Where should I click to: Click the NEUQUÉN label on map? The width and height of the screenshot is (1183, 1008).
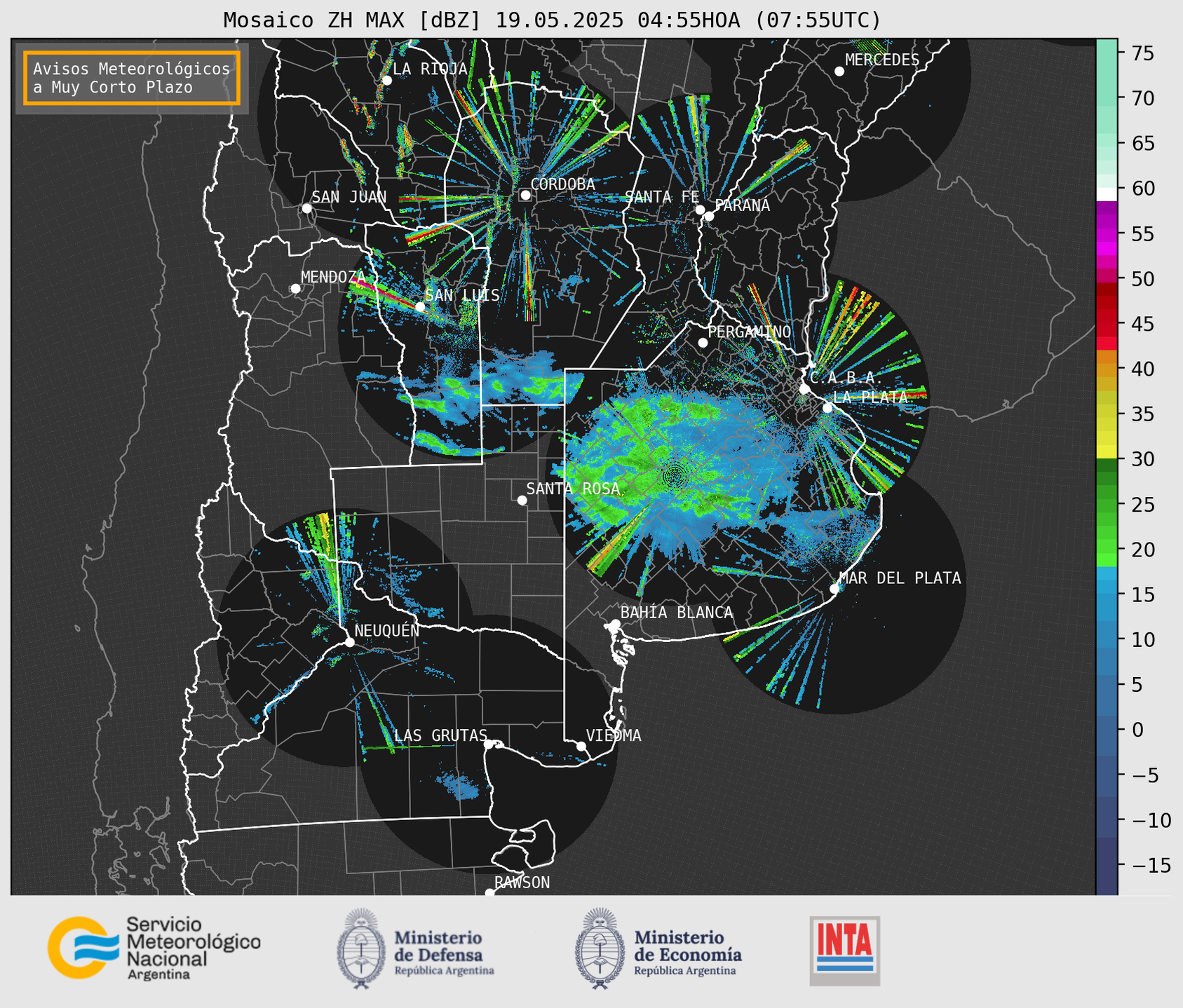386,630
